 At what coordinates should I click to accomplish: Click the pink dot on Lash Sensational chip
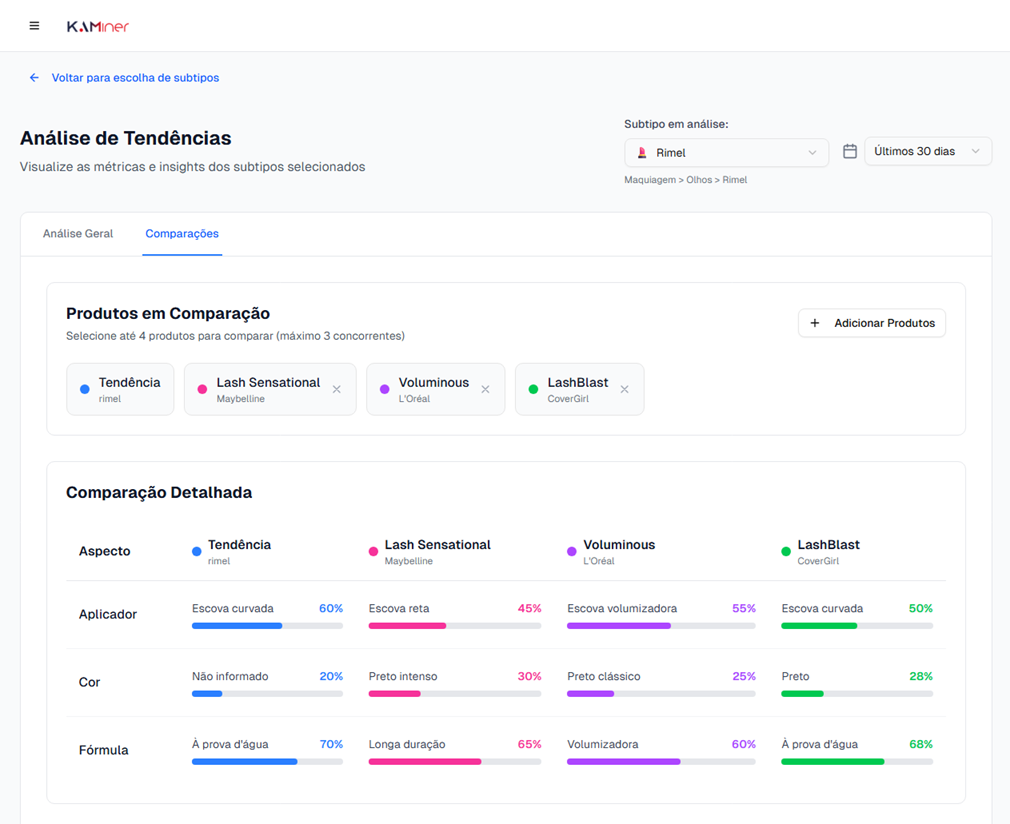203,390
